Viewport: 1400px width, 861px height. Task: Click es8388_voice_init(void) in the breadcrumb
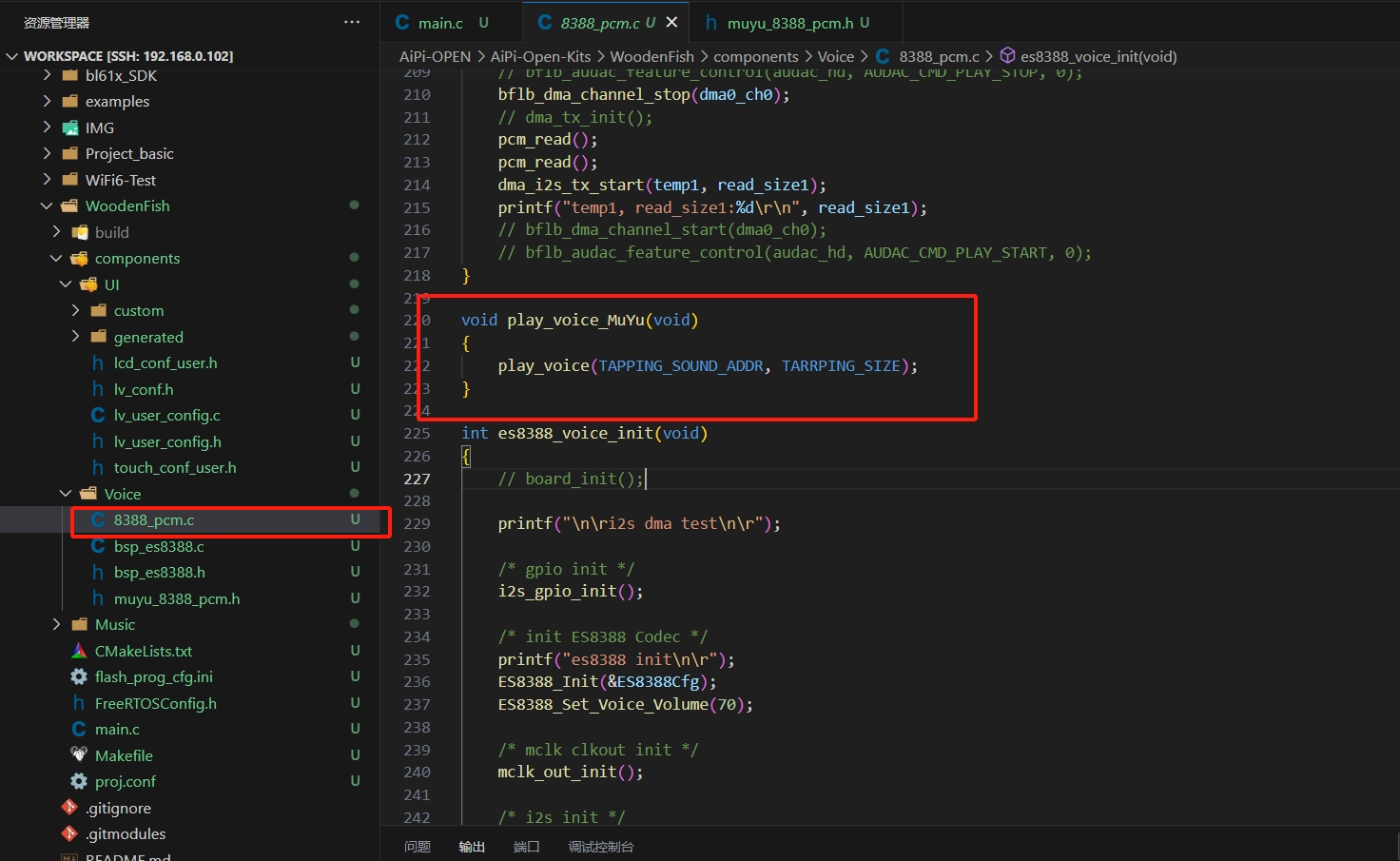(1099, 56)
